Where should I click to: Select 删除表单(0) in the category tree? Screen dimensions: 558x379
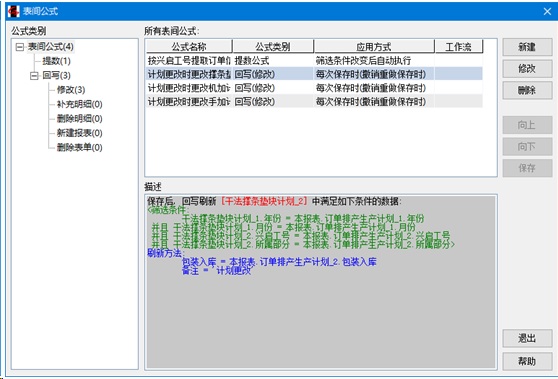coord(80,147)
